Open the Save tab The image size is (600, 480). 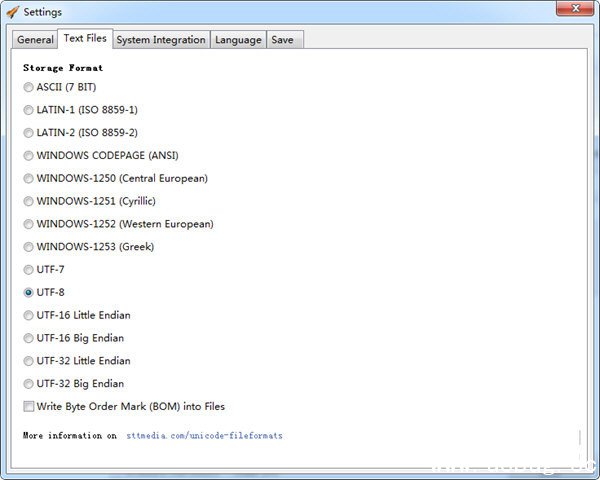[282, 40]
